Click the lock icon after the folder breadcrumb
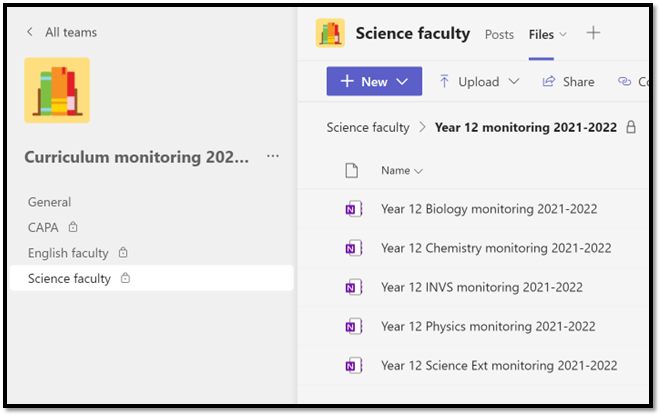 [631, 127]
